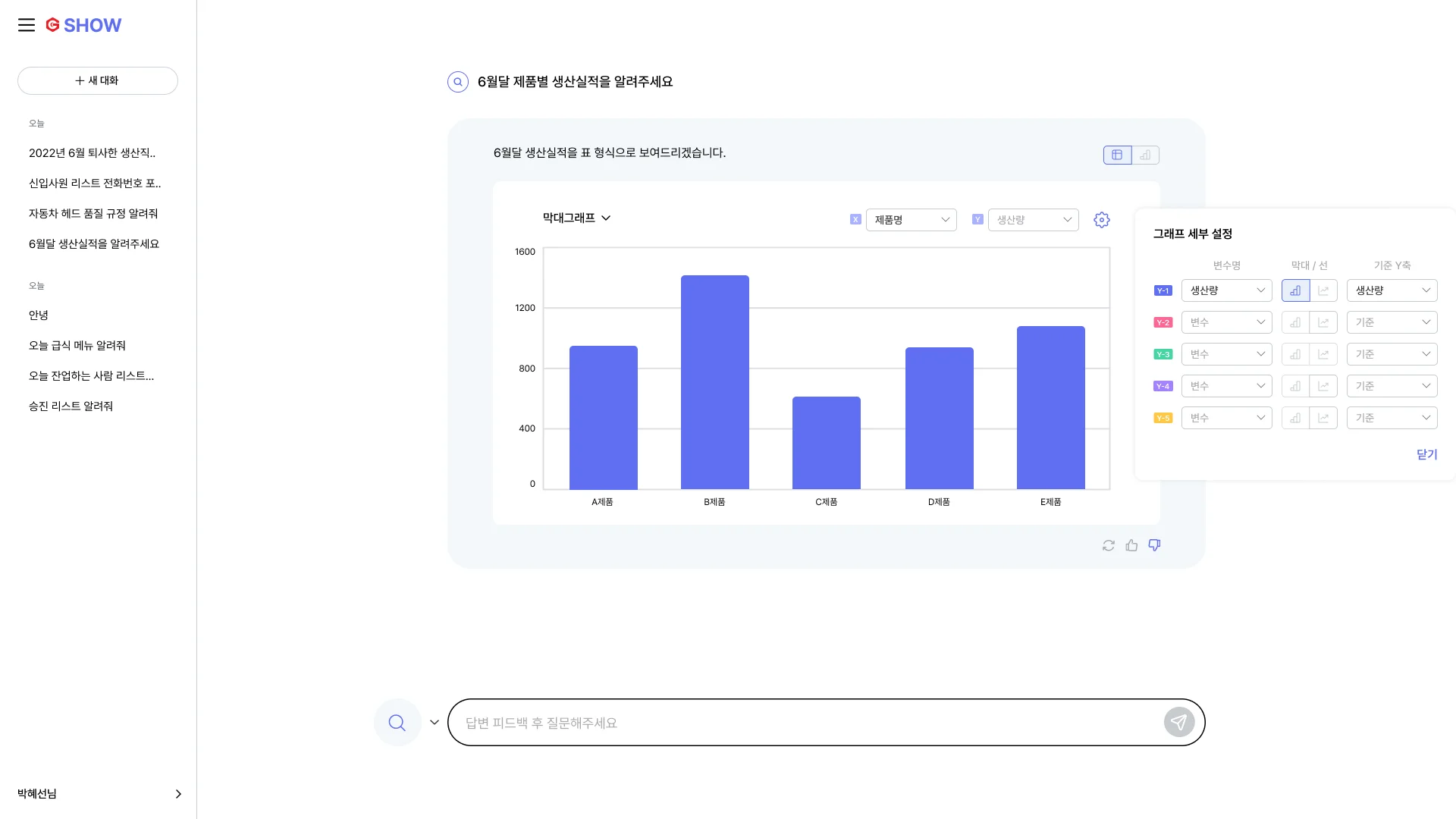Viewport: 1456px width, 819px height.
Task: Click the search mode magnifier icon
Action: pyautogui.click(x=397, y=723)
